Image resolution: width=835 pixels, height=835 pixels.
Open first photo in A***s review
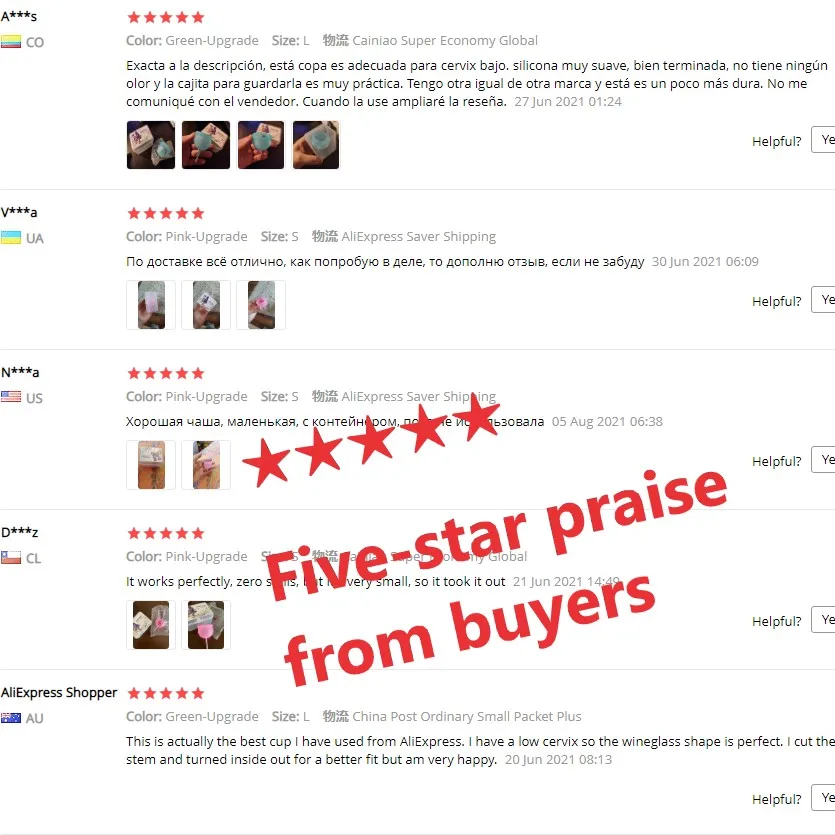coord(151,145)
